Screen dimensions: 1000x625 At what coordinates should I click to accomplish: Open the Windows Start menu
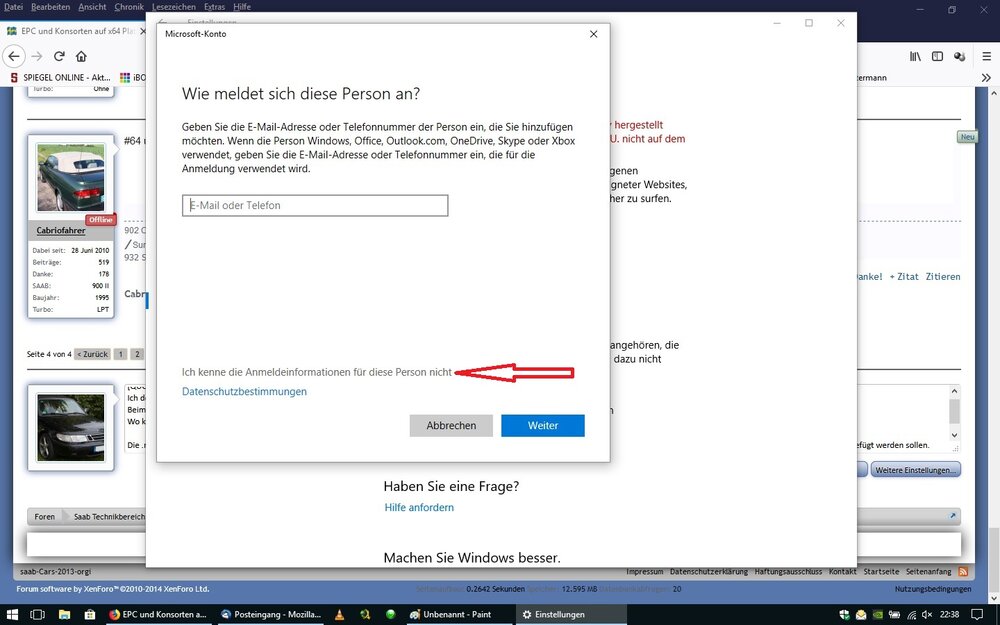(11, 615)
